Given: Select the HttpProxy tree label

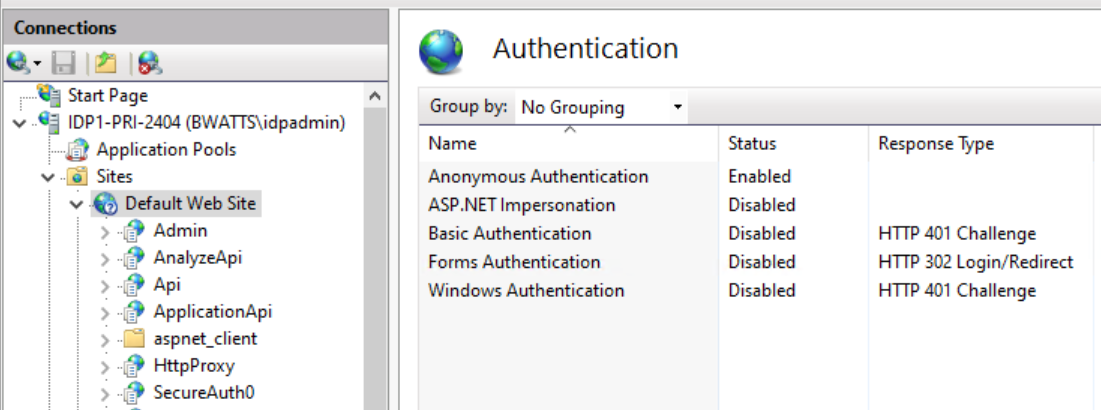Looking at the screenshot, I should [194, 366].
